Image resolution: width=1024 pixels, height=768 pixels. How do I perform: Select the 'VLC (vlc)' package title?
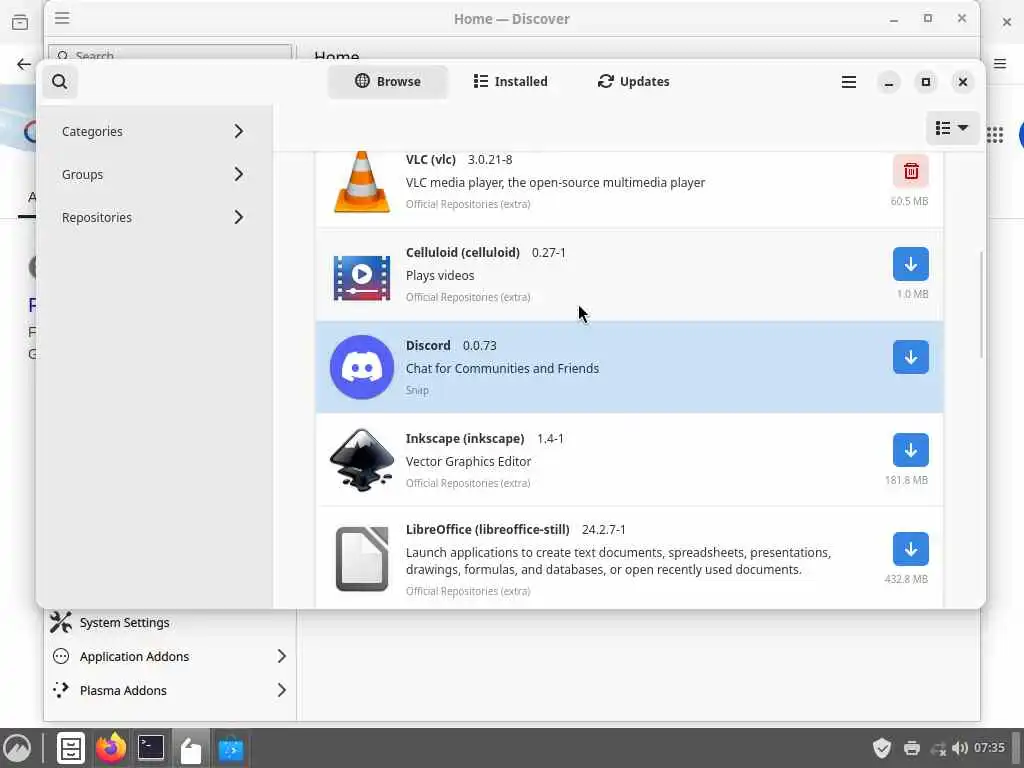[x=430, y=159]
